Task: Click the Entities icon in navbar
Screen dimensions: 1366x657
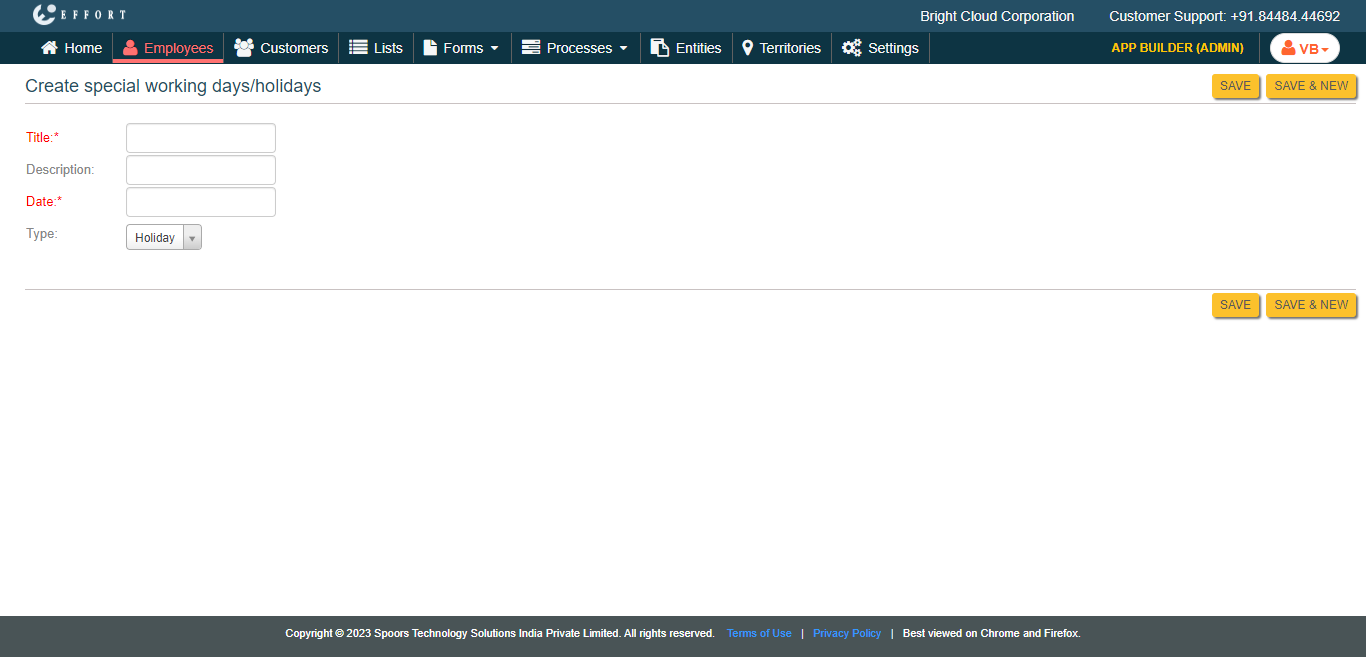Action: 660,48
